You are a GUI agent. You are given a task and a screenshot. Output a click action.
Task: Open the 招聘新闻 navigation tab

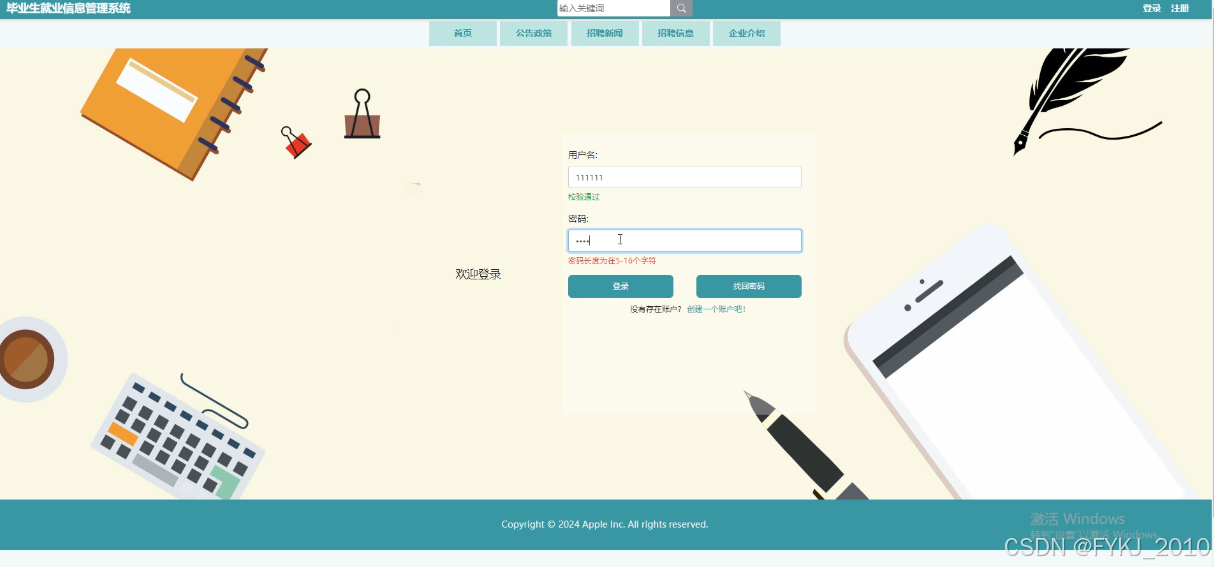click(605, 33)
